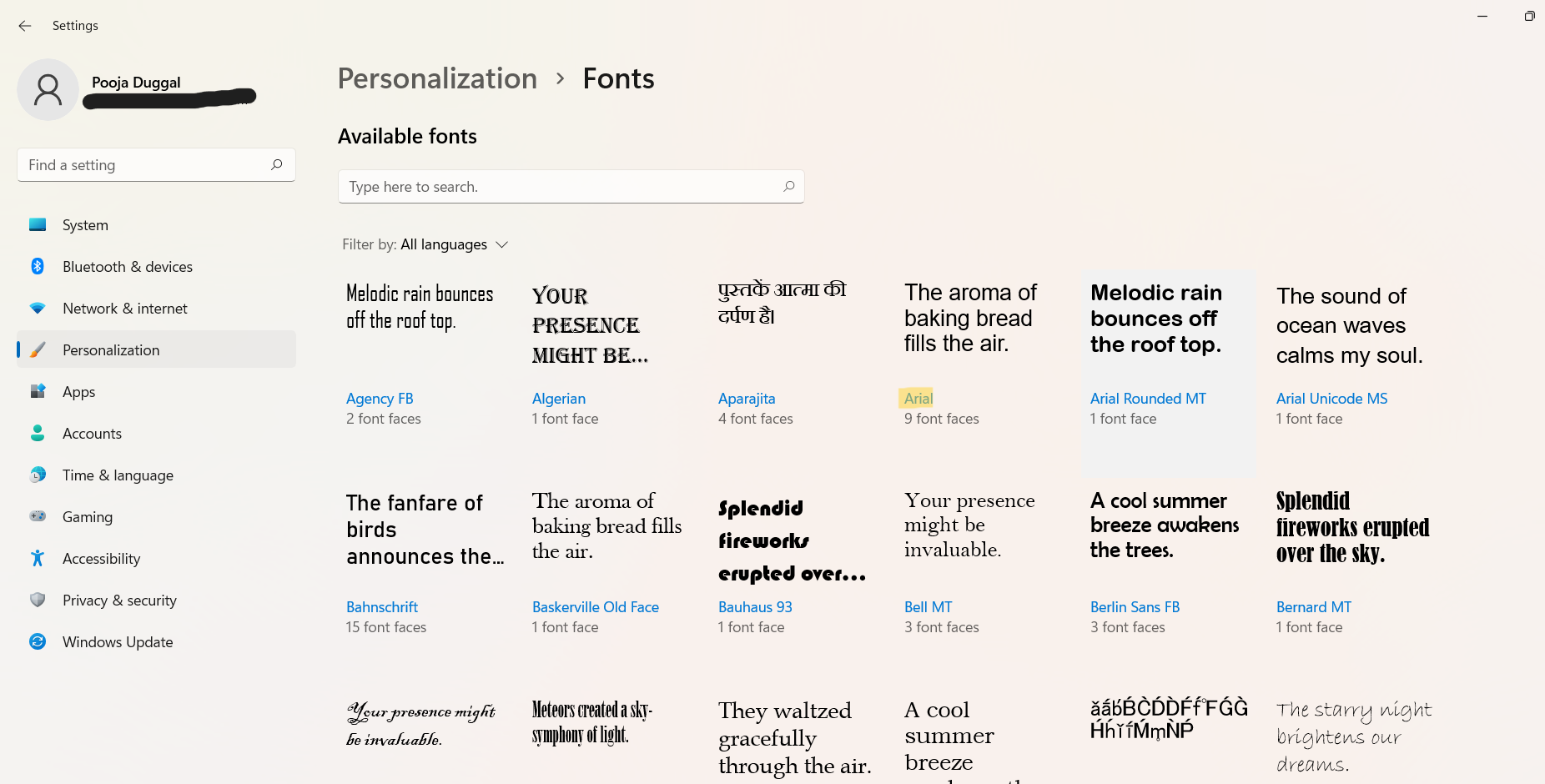Click the Windows Update sync icon
This screenshot has width=1545, height=784.
pyautogui.click(x=38, y=641)
